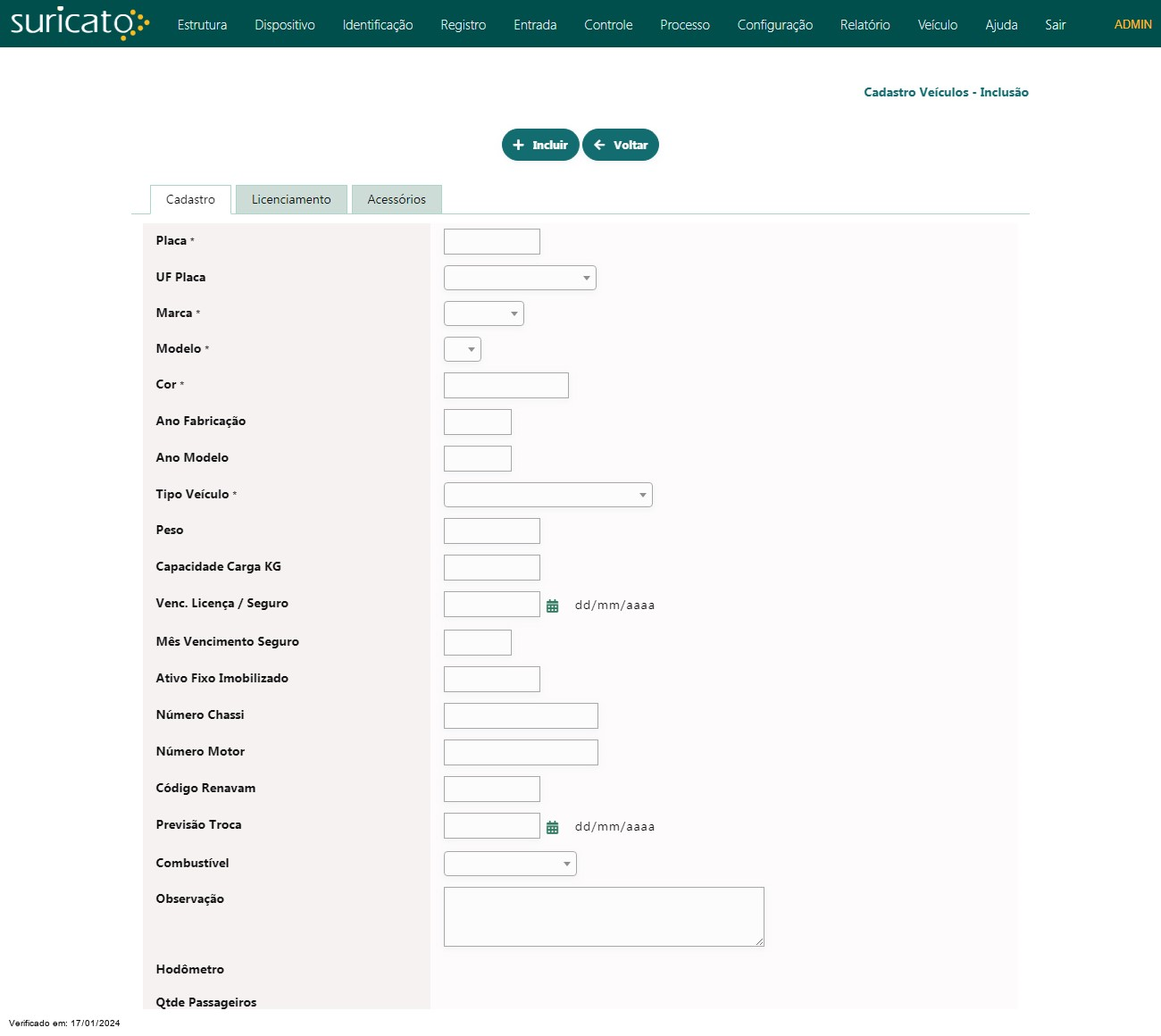Expand the UF Placa dropdown
This screenshot has width=1161, height=1036.
[520, 278]
